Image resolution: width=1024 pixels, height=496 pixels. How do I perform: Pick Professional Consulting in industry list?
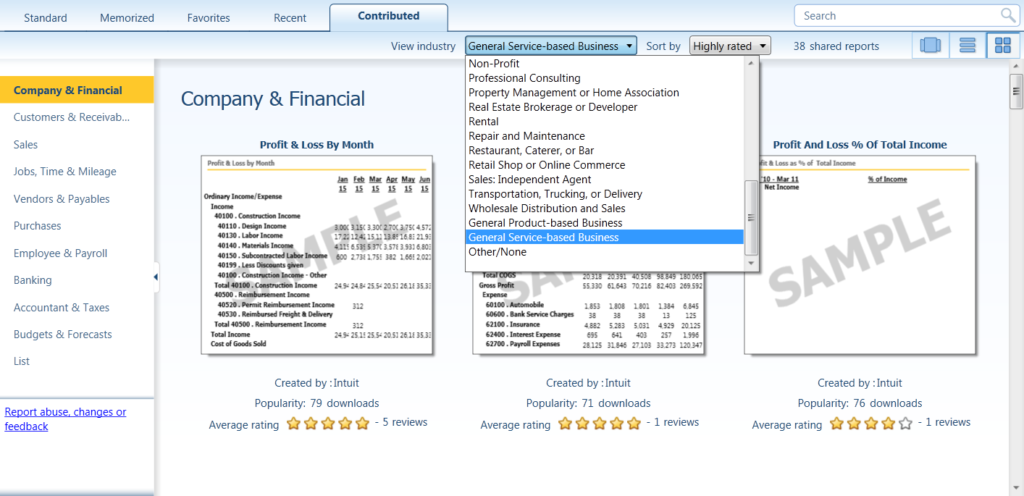[524, 78]
